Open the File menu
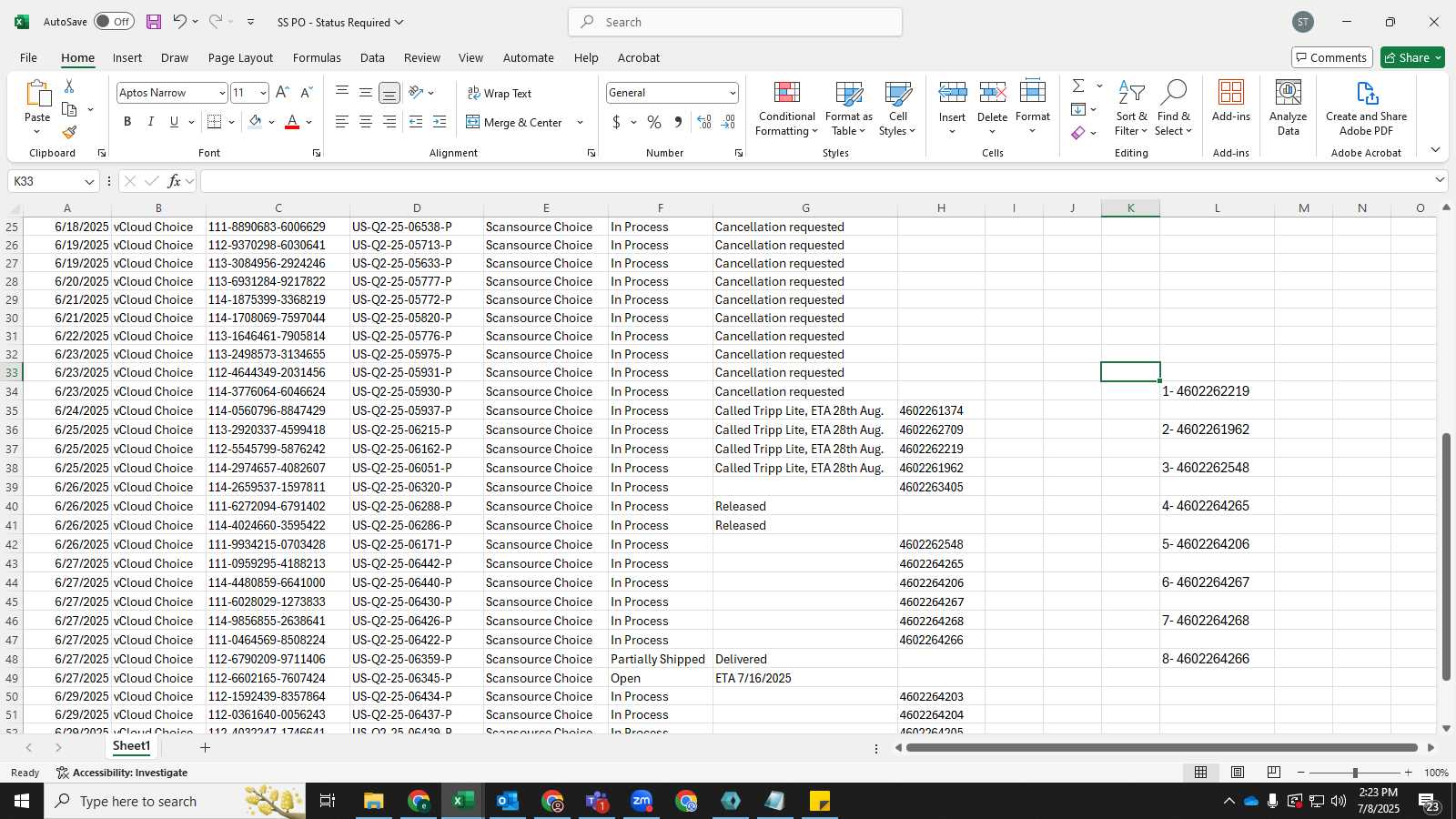Viewport: 1456px width, 819px height. [x=28, y=57]
